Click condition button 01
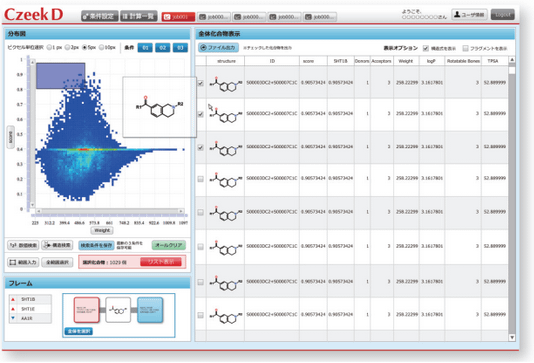This screenshot has width=534, height=363. [x=145, y=48]
